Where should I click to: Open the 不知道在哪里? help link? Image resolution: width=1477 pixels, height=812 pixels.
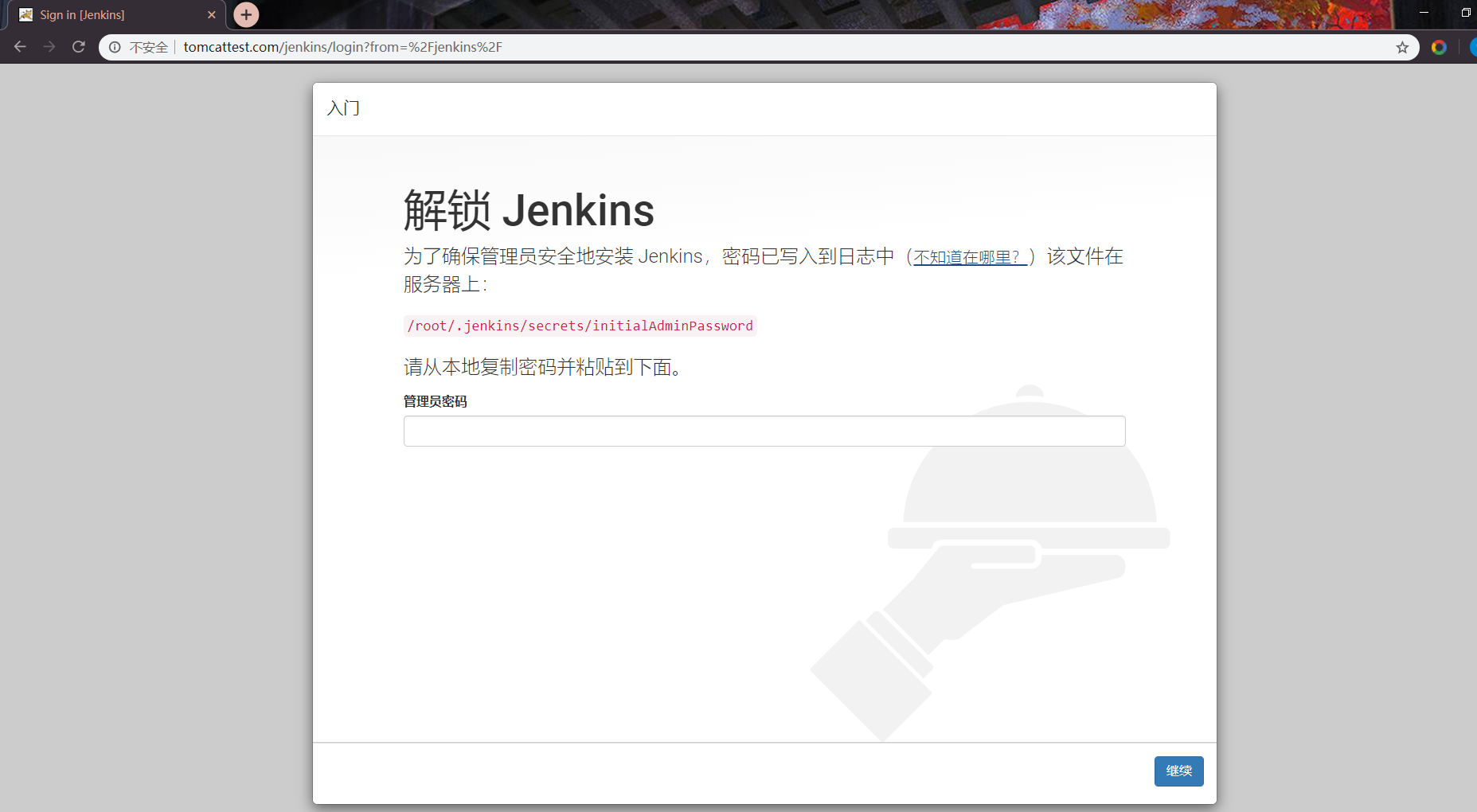[x=970, y=257]
